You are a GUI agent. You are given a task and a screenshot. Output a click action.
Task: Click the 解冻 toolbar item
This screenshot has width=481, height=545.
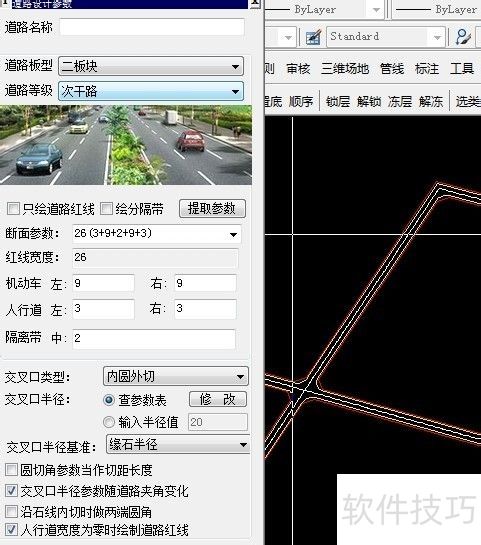pos(431,101)
